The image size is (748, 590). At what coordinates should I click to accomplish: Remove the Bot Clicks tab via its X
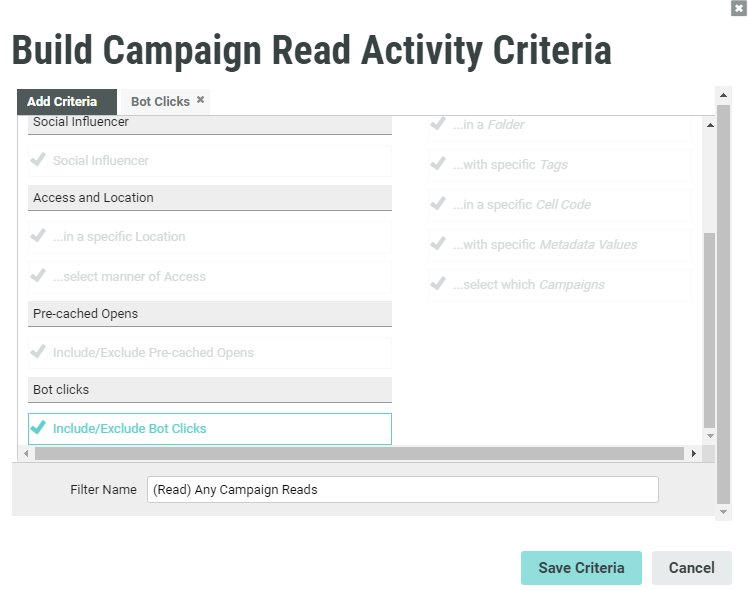(x=201, y=100)
